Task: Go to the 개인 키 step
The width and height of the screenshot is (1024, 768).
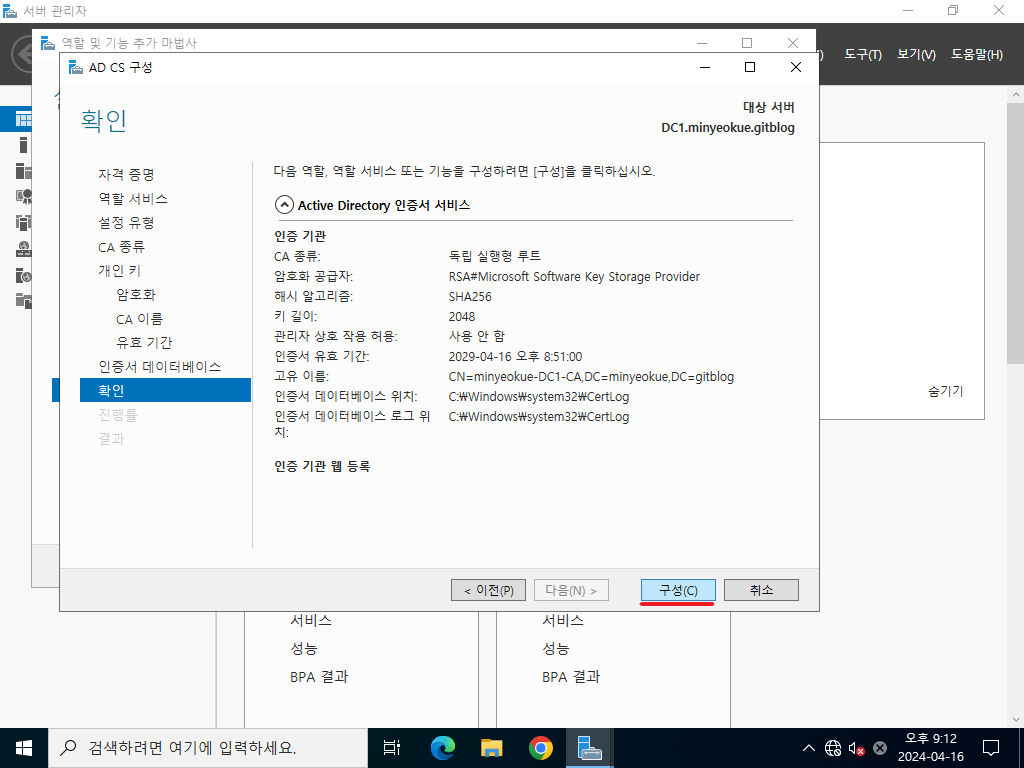Action: (120, 270)
